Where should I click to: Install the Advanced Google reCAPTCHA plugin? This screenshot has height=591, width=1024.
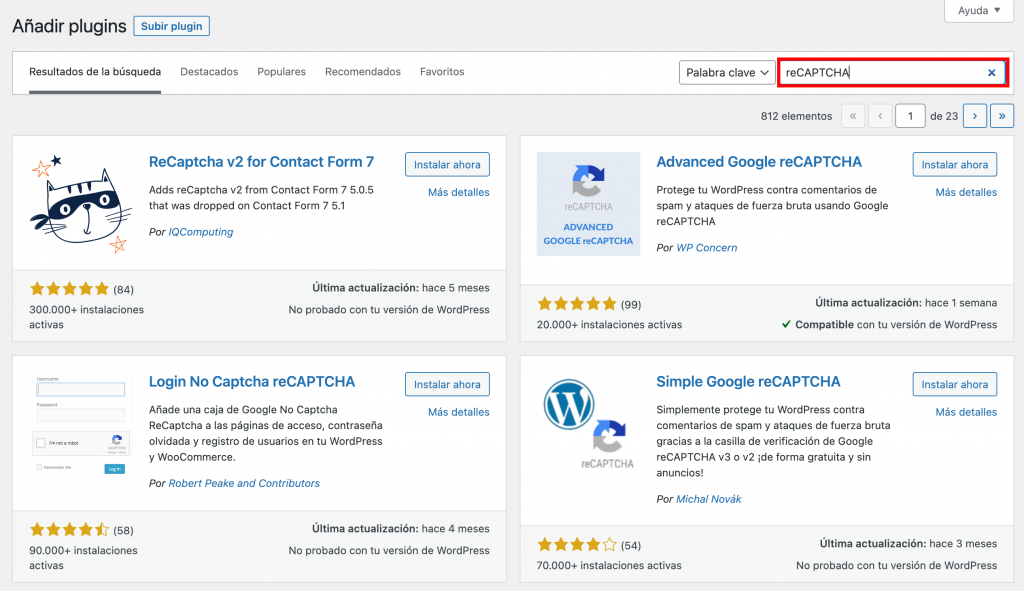click(x=954, y=165)
